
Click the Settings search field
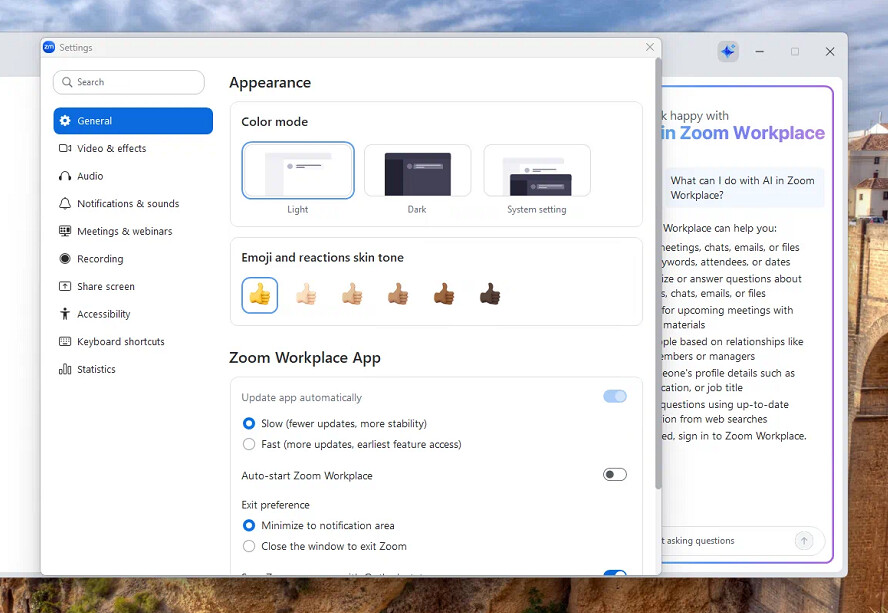(x=129, y=82)
